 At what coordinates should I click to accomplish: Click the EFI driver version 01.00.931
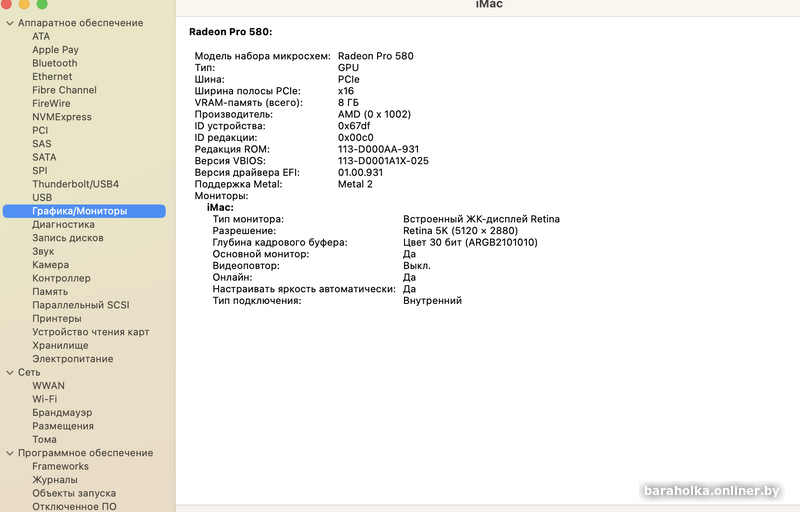pyautogui.click(x=360, y=172)
